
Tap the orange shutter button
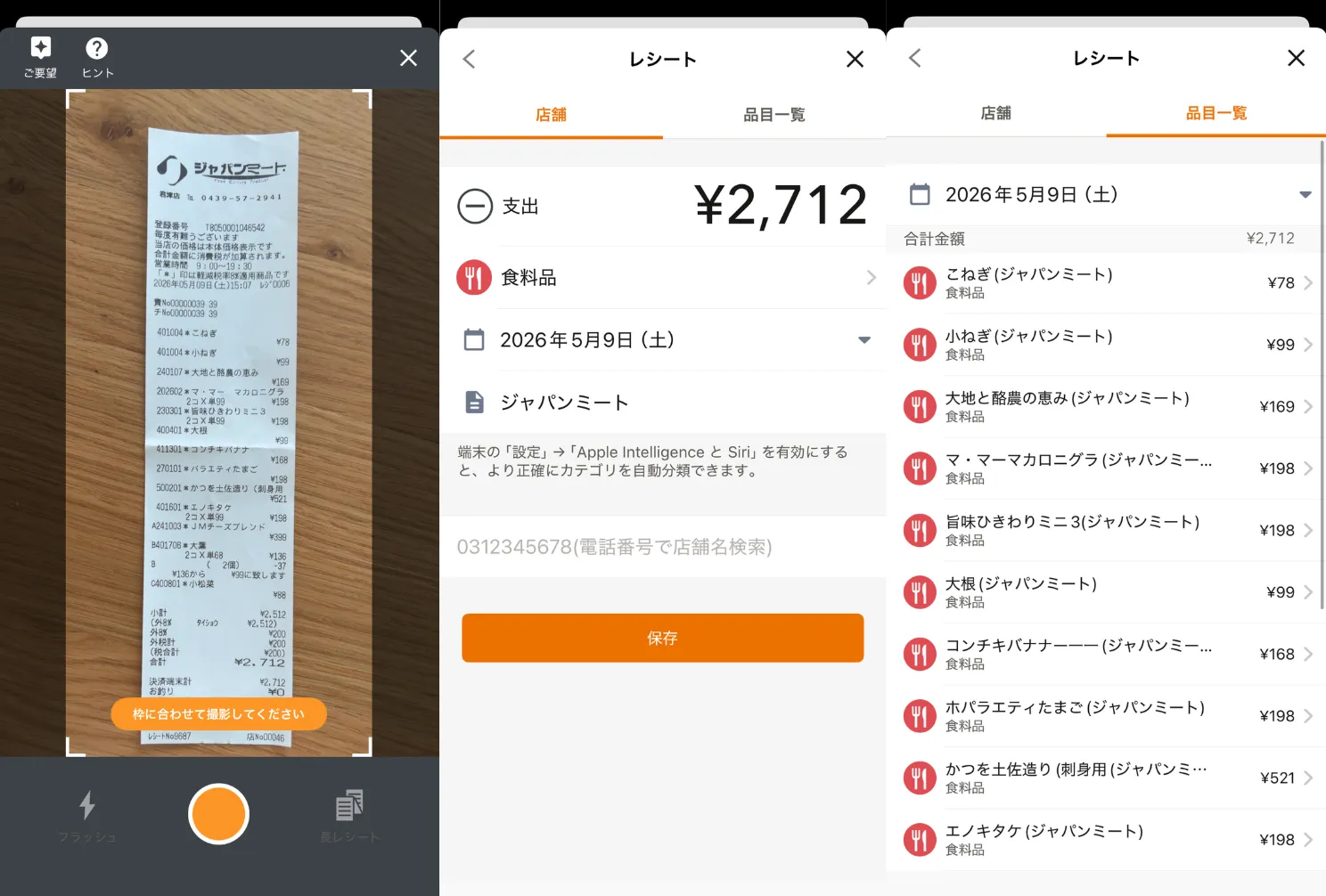(218, 813)
